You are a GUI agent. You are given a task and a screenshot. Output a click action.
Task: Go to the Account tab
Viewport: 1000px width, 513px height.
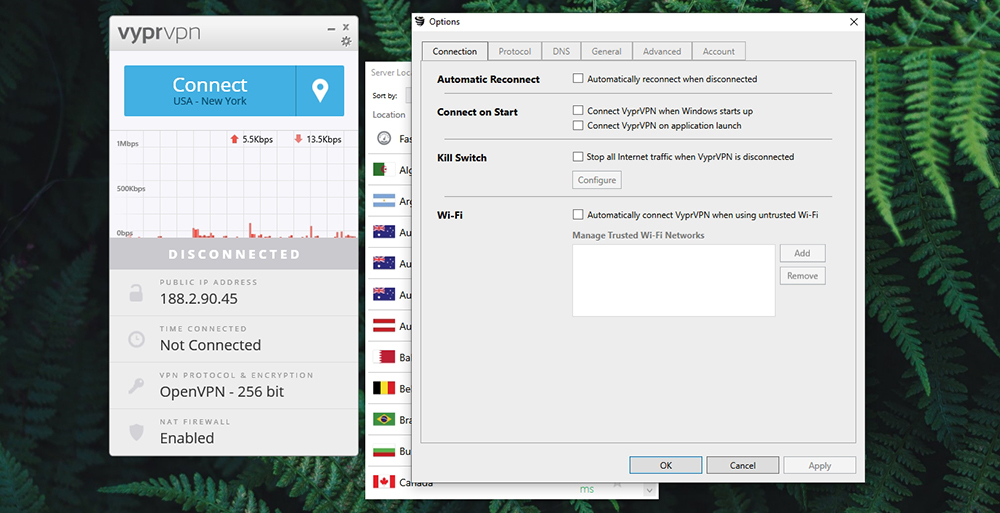click(719, 51)
